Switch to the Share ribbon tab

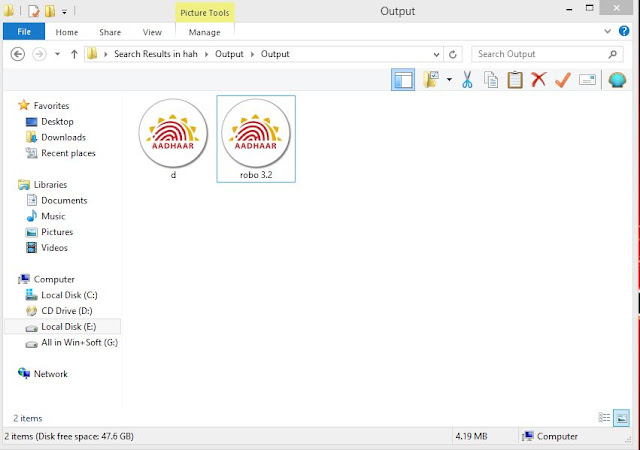(x=110, y=32)
